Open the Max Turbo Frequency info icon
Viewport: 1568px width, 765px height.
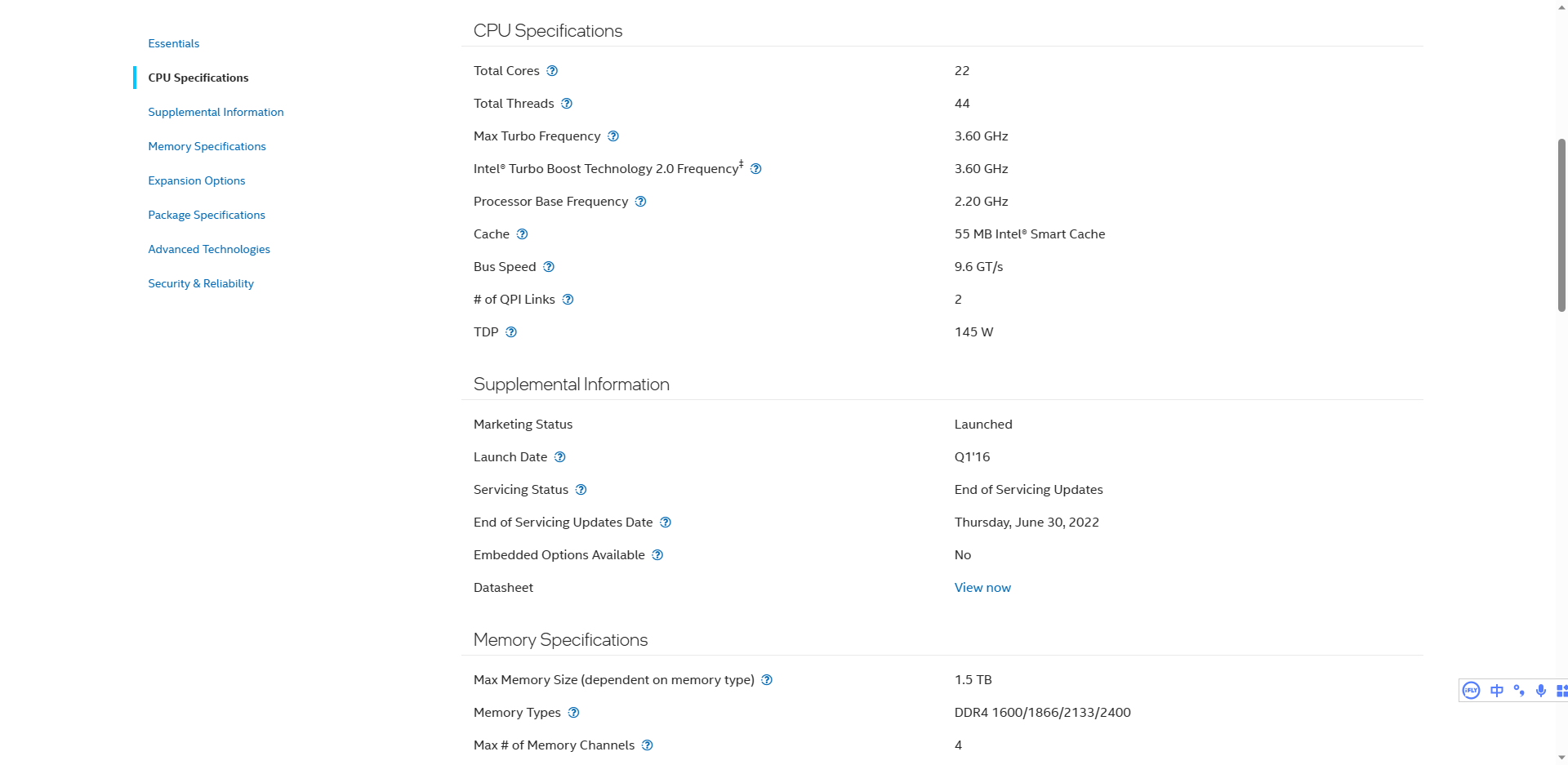tap(613, 136)
